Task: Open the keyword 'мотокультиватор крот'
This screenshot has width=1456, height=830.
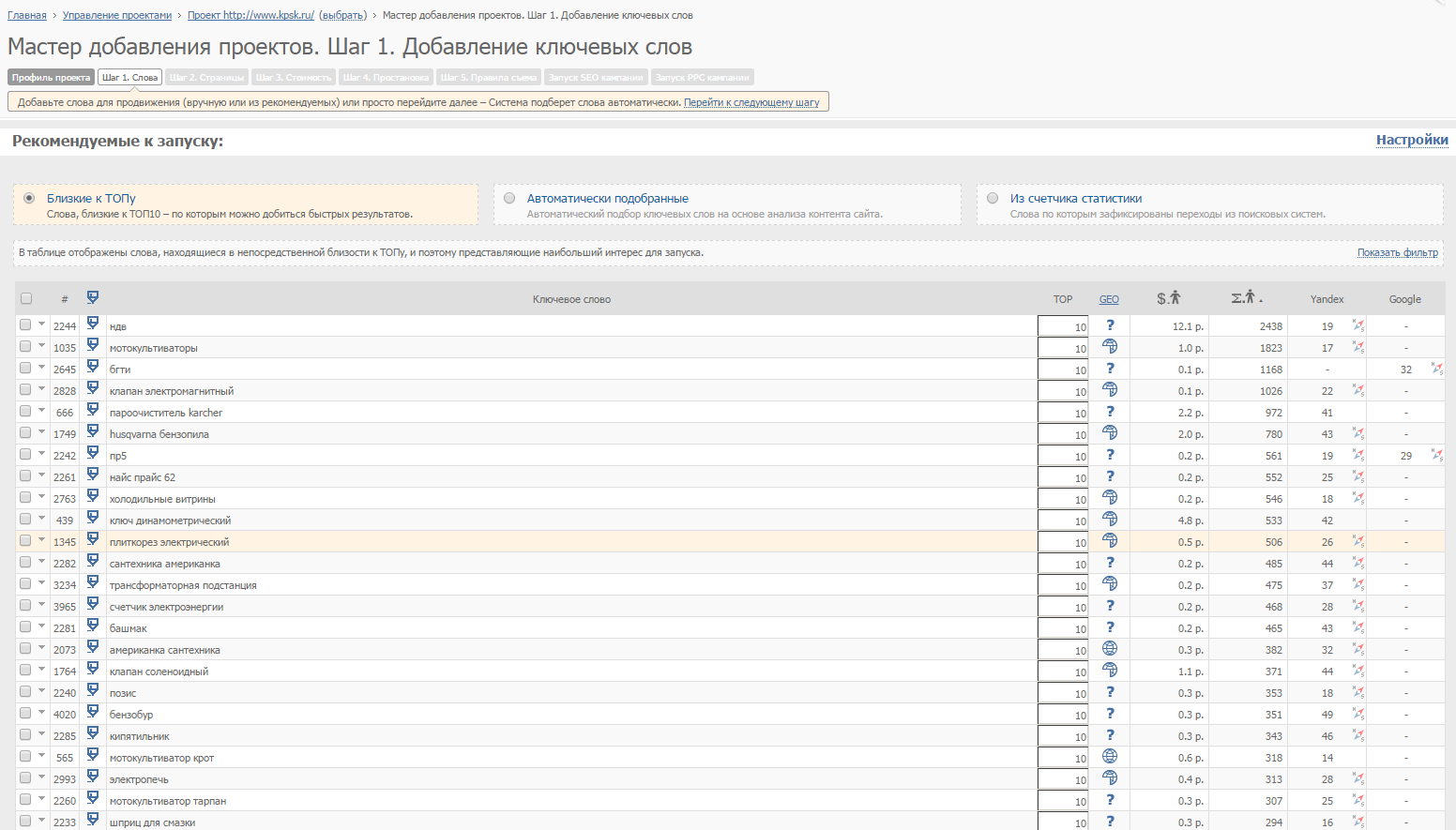Action: (161, 758)
